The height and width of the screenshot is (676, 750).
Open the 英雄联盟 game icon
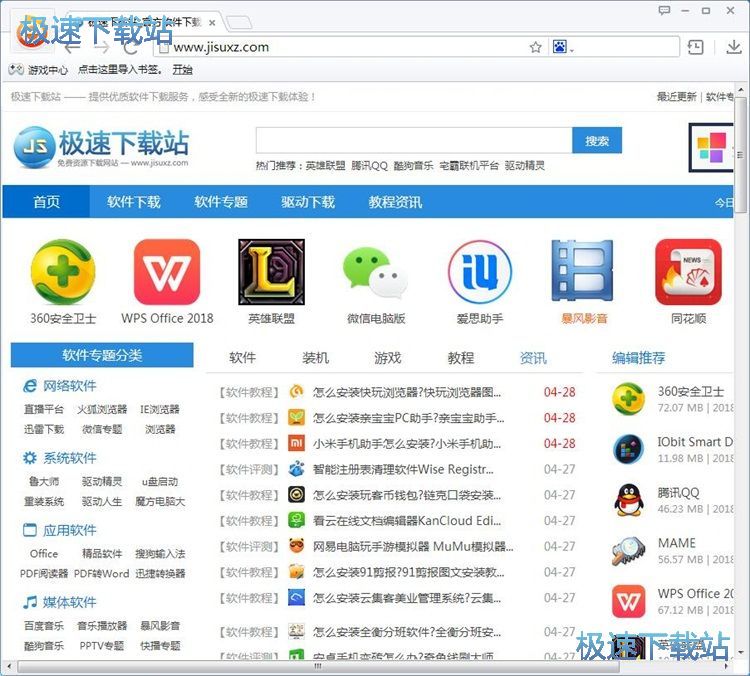pyautogui.click(x=271, y=272)
